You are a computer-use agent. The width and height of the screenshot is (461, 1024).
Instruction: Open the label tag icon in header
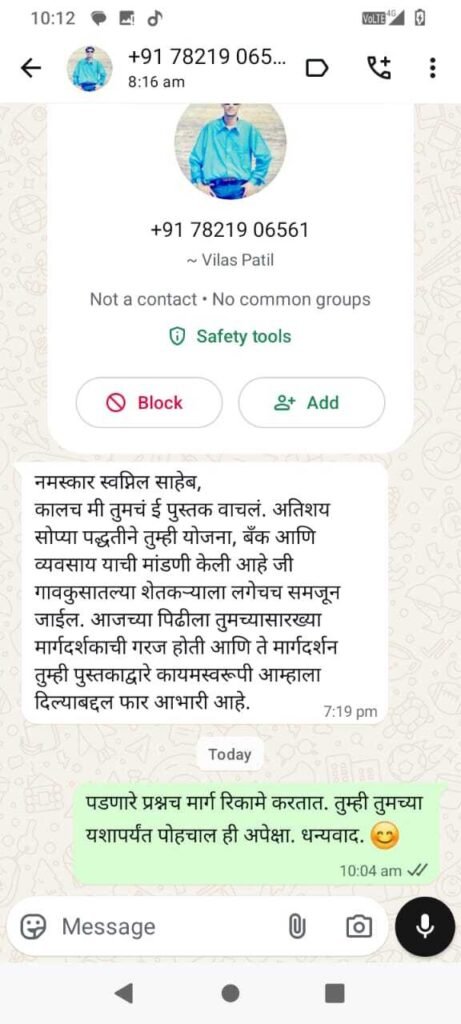317,68
